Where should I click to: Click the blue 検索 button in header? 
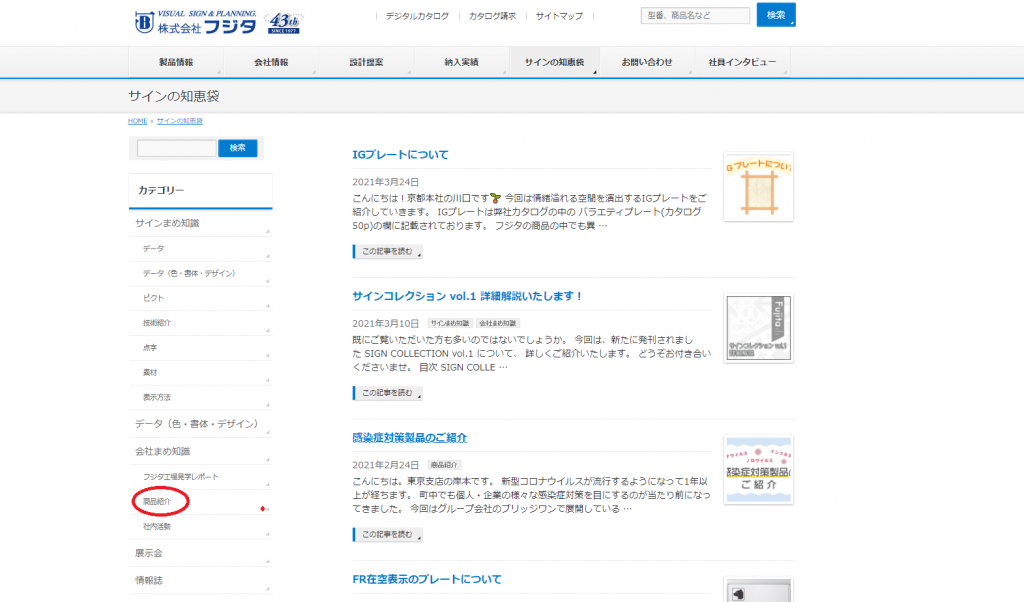(776, 15)
